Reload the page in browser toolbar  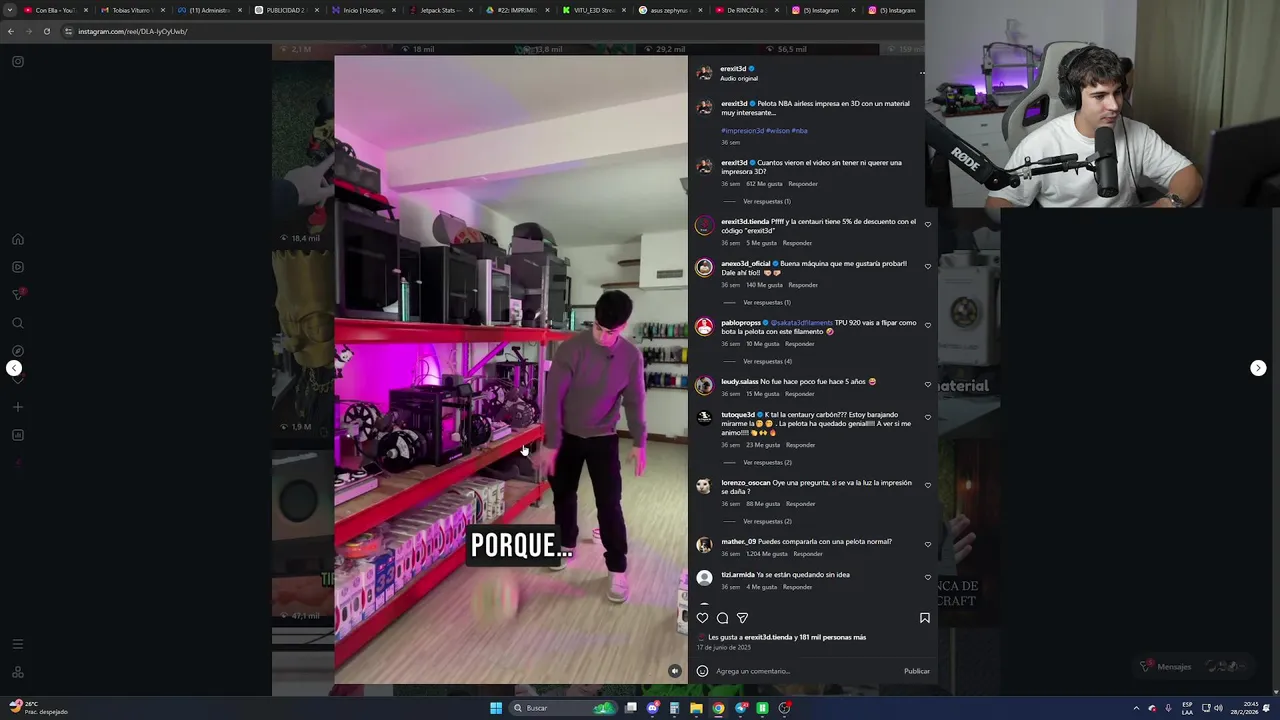pyautogui.click(x=46, y=31)
